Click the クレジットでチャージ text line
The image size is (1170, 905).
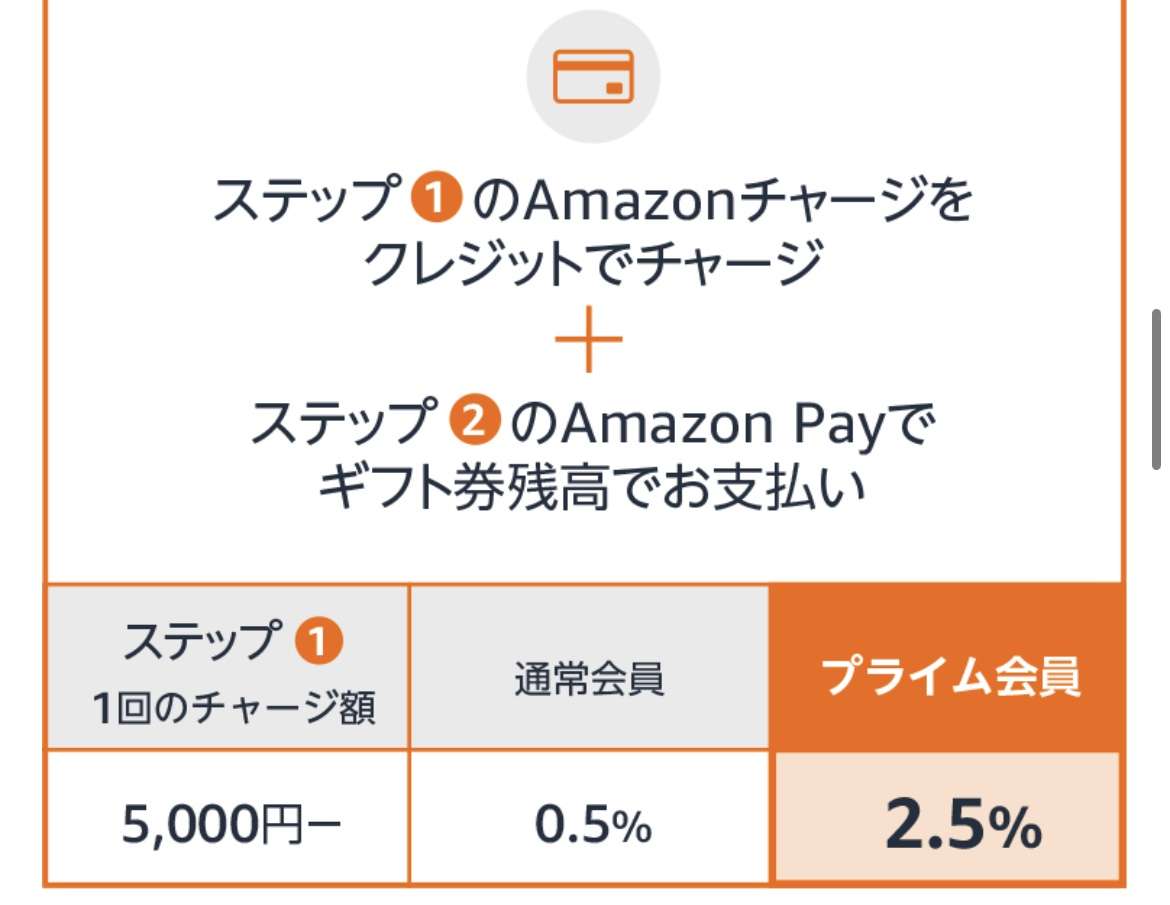point(593,263)
